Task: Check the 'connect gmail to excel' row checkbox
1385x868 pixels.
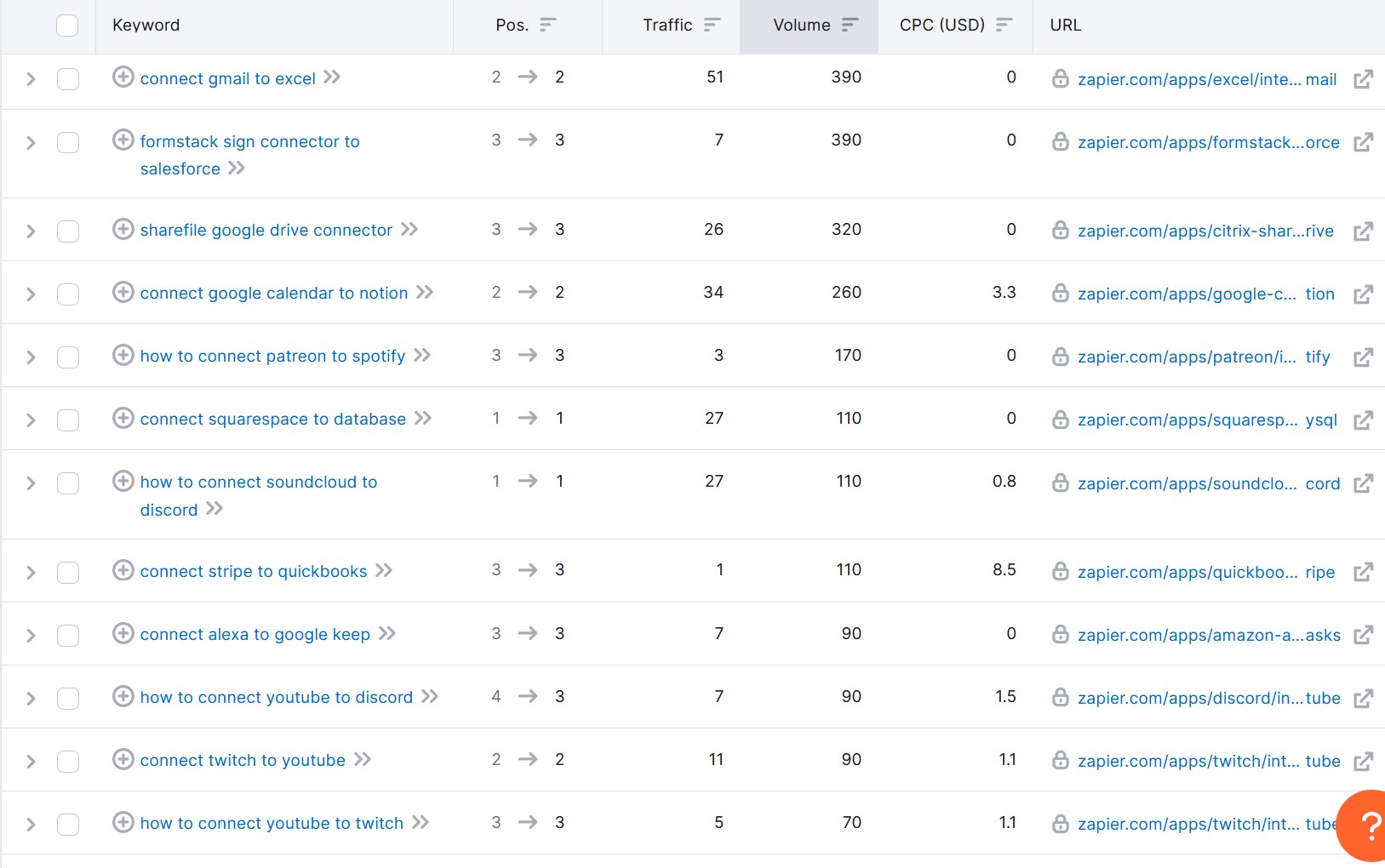Action: pos(68,79)
